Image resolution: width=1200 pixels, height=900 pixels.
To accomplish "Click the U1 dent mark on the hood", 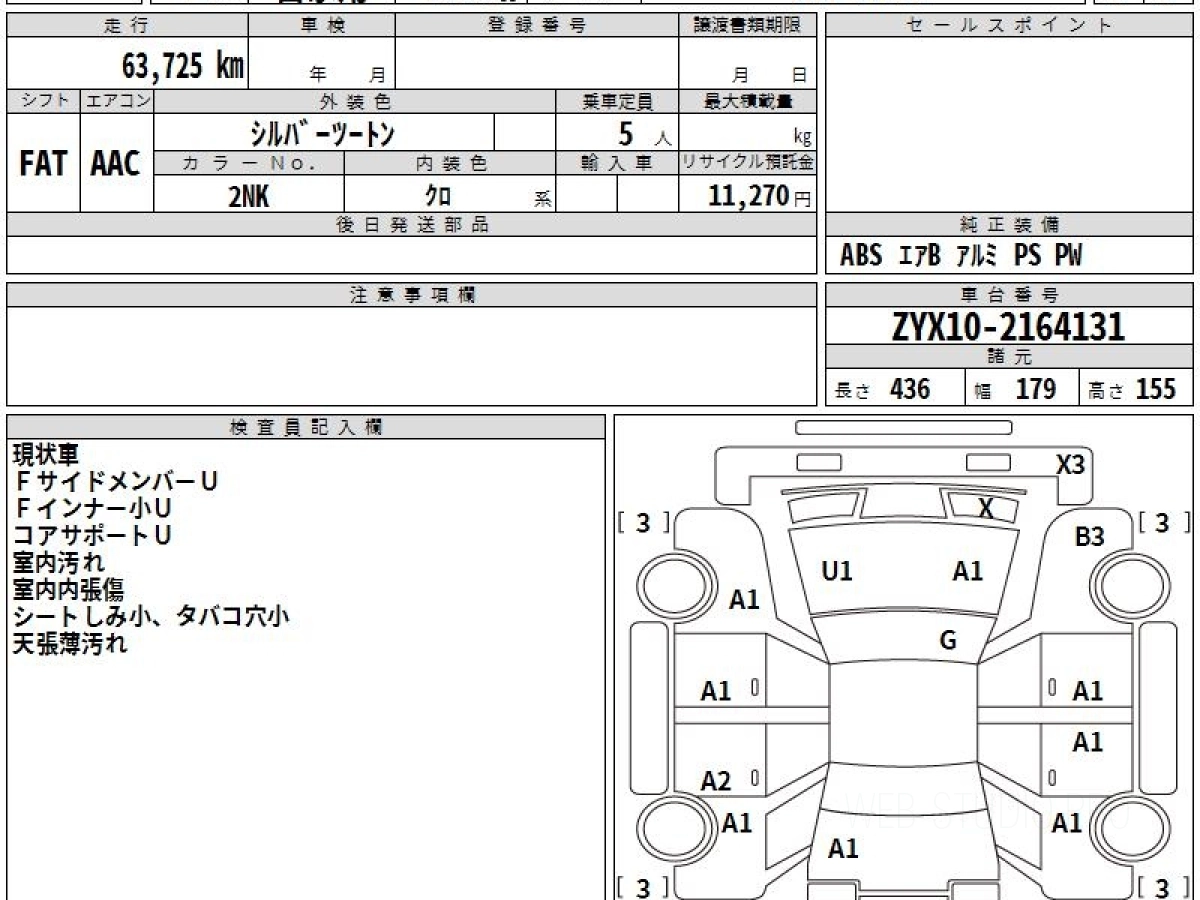I will [x=836, y=572].
